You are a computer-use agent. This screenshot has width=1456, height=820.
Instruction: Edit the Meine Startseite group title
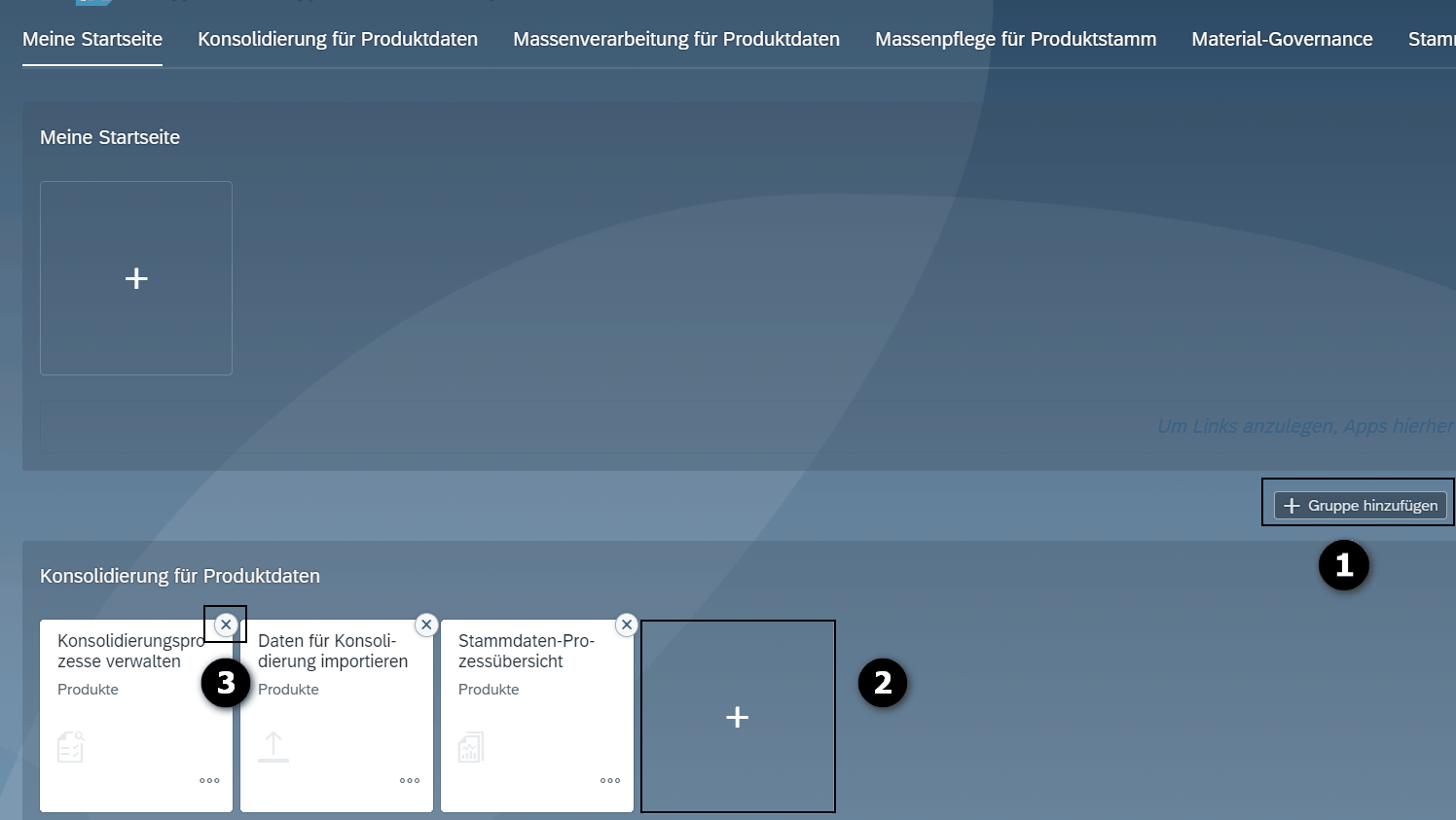110,138
